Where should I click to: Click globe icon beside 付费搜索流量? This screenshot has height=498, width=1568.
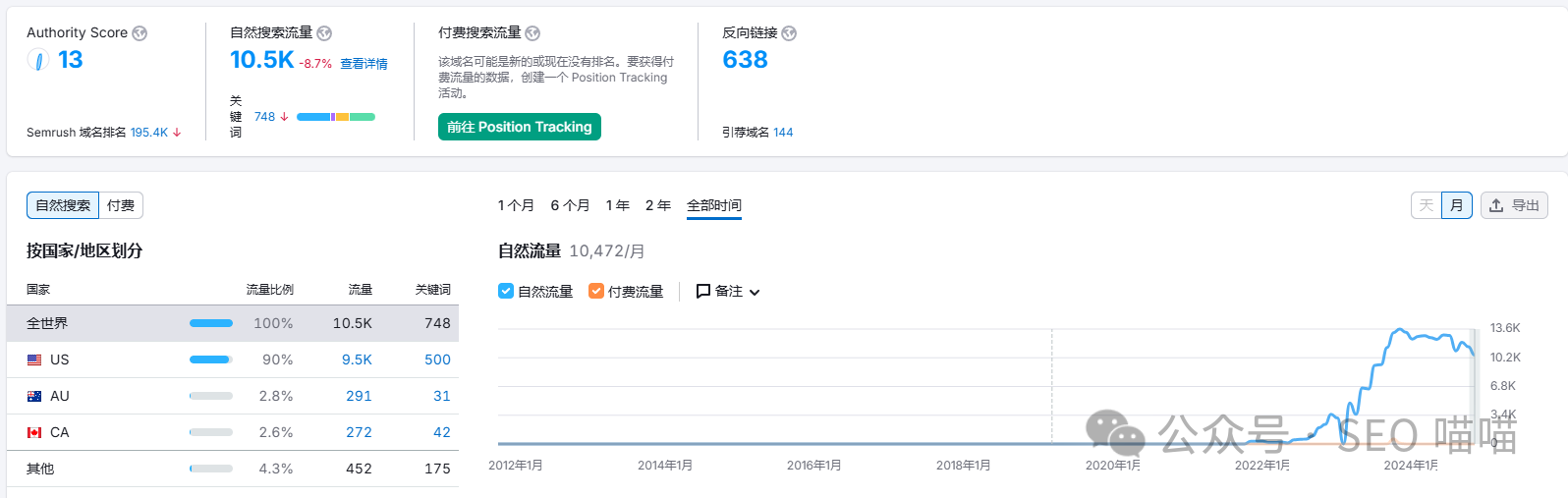pos(532,33)
